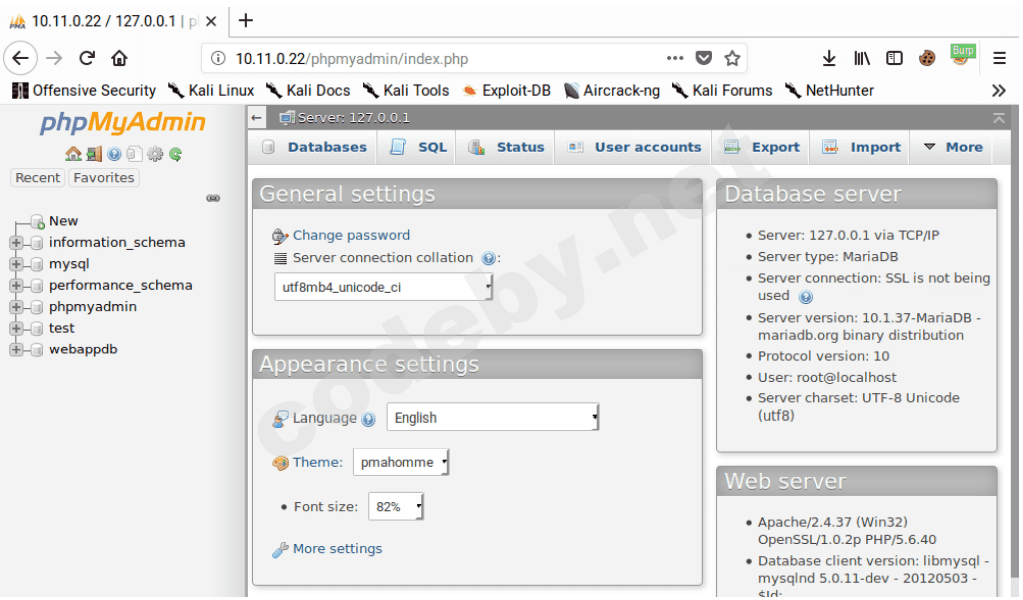This screenshot has width=1023, height=600.
Task: Go to browser home page
Action: (119, 58)
